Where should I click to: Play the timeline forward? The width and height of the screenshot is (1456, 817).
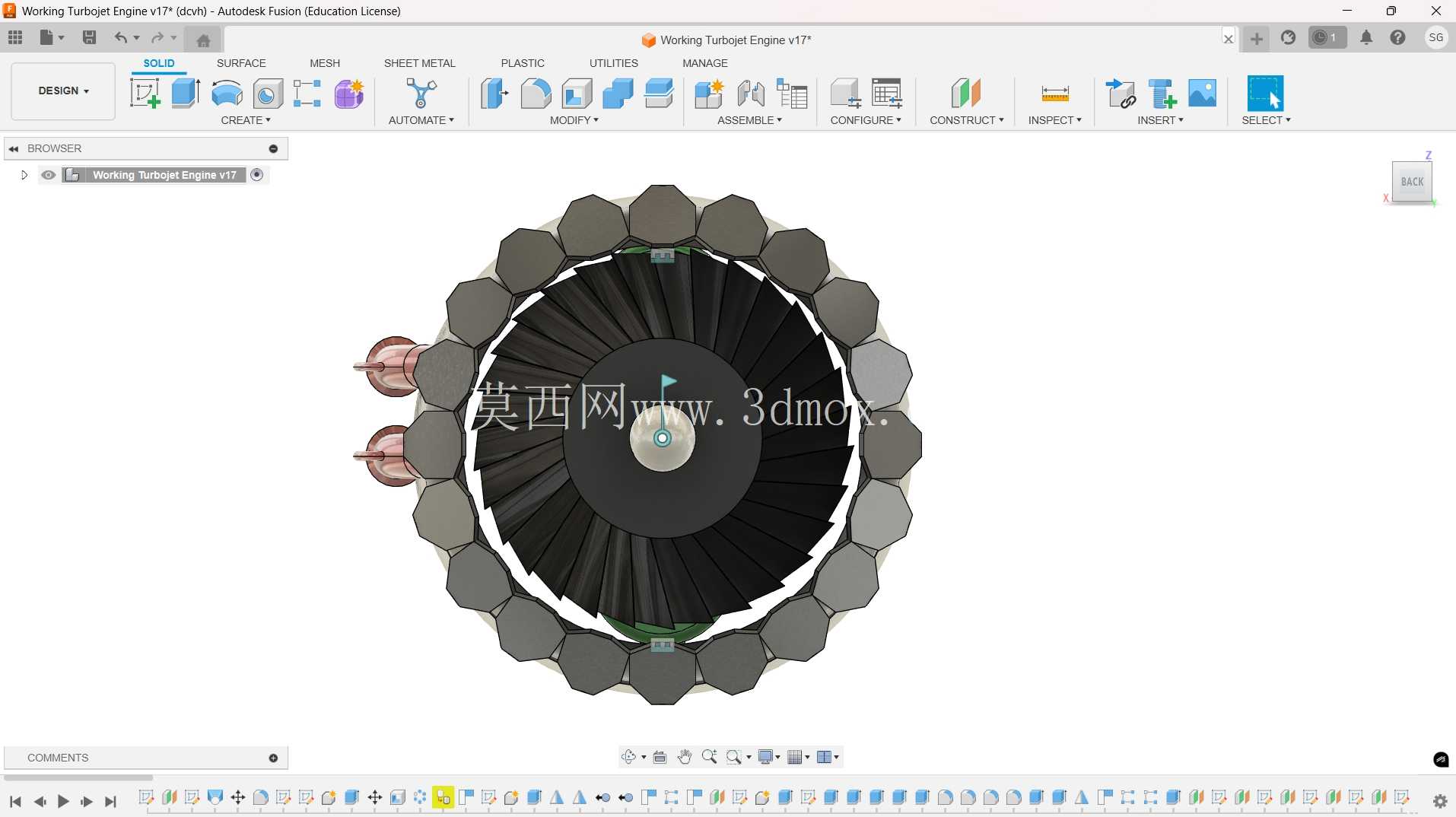click(64, 801)
